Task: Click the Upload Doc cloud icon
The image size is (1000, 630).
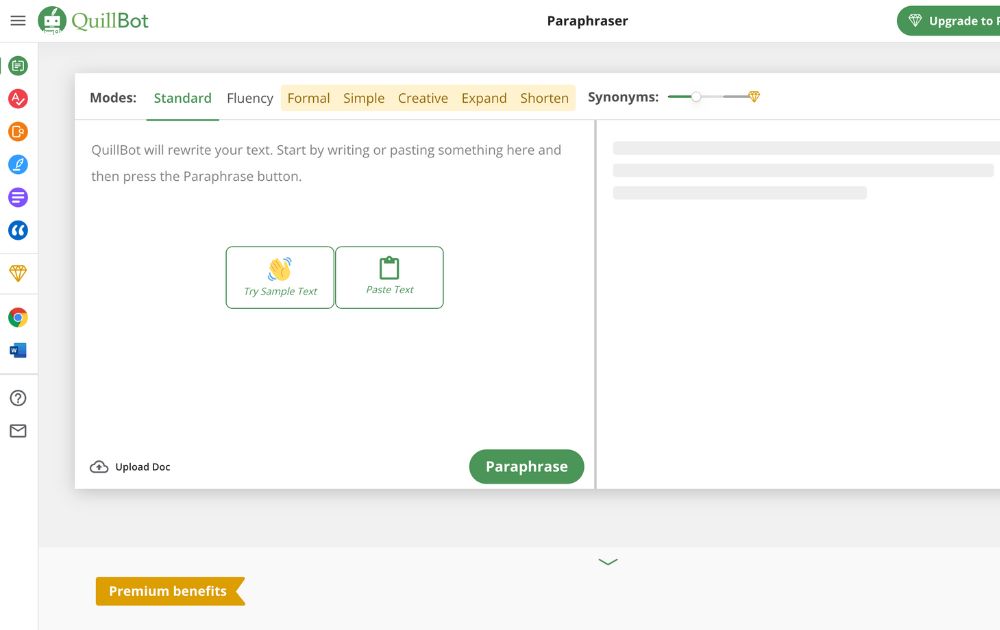Action: click(99, 467)
